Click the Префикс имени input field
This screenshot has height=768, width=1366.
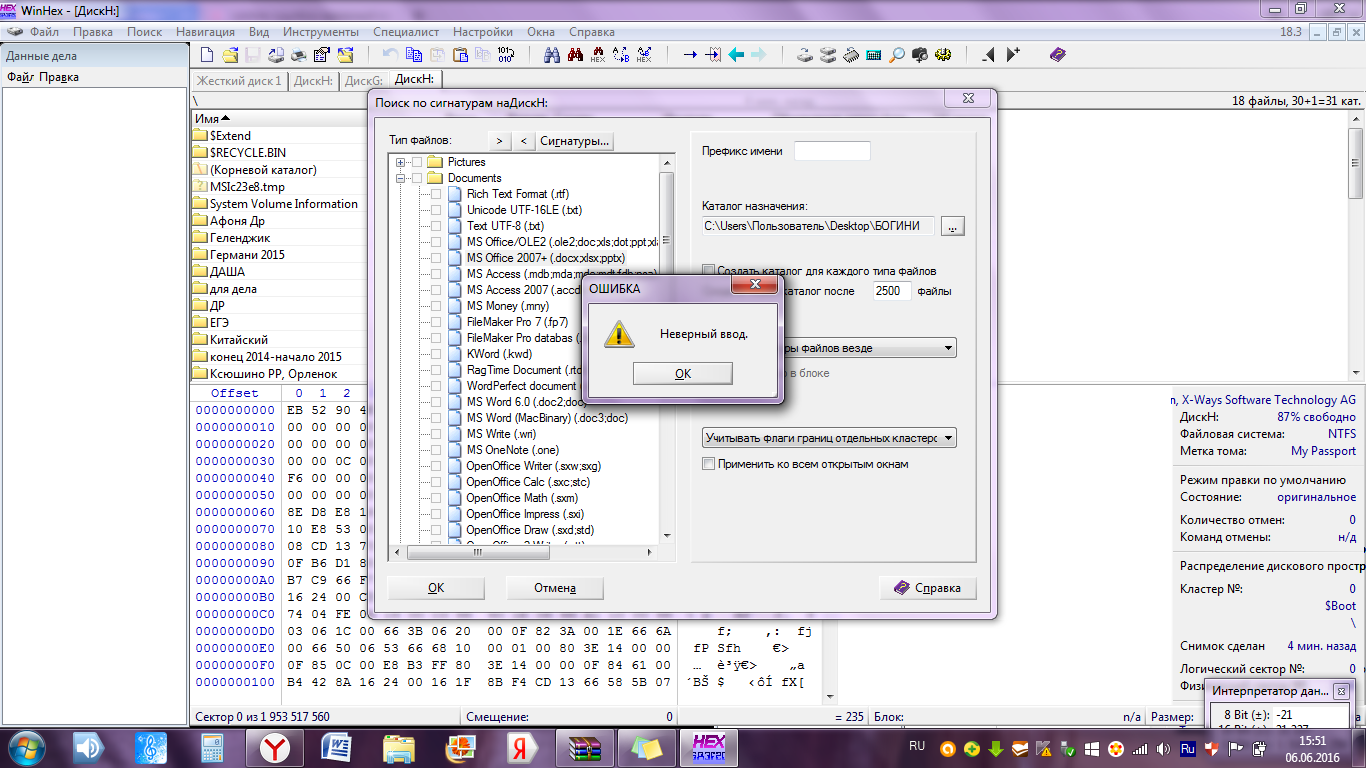[832, 151]
